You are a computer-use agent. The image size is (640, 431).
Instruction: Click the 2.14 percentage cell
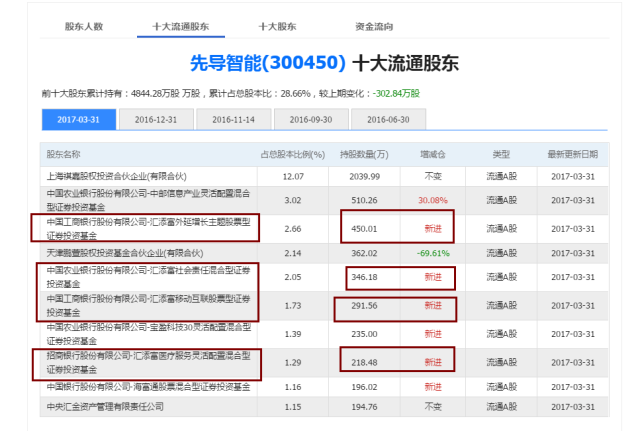coord(293,253)
